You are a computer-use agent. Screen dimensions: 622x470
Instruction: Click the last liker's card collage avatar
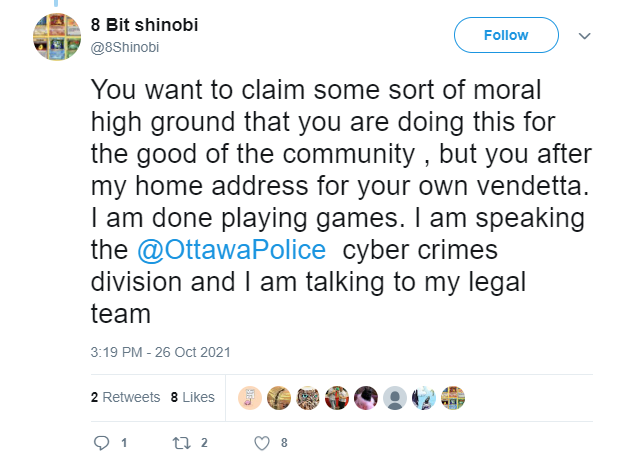click(x=453, y=398)
